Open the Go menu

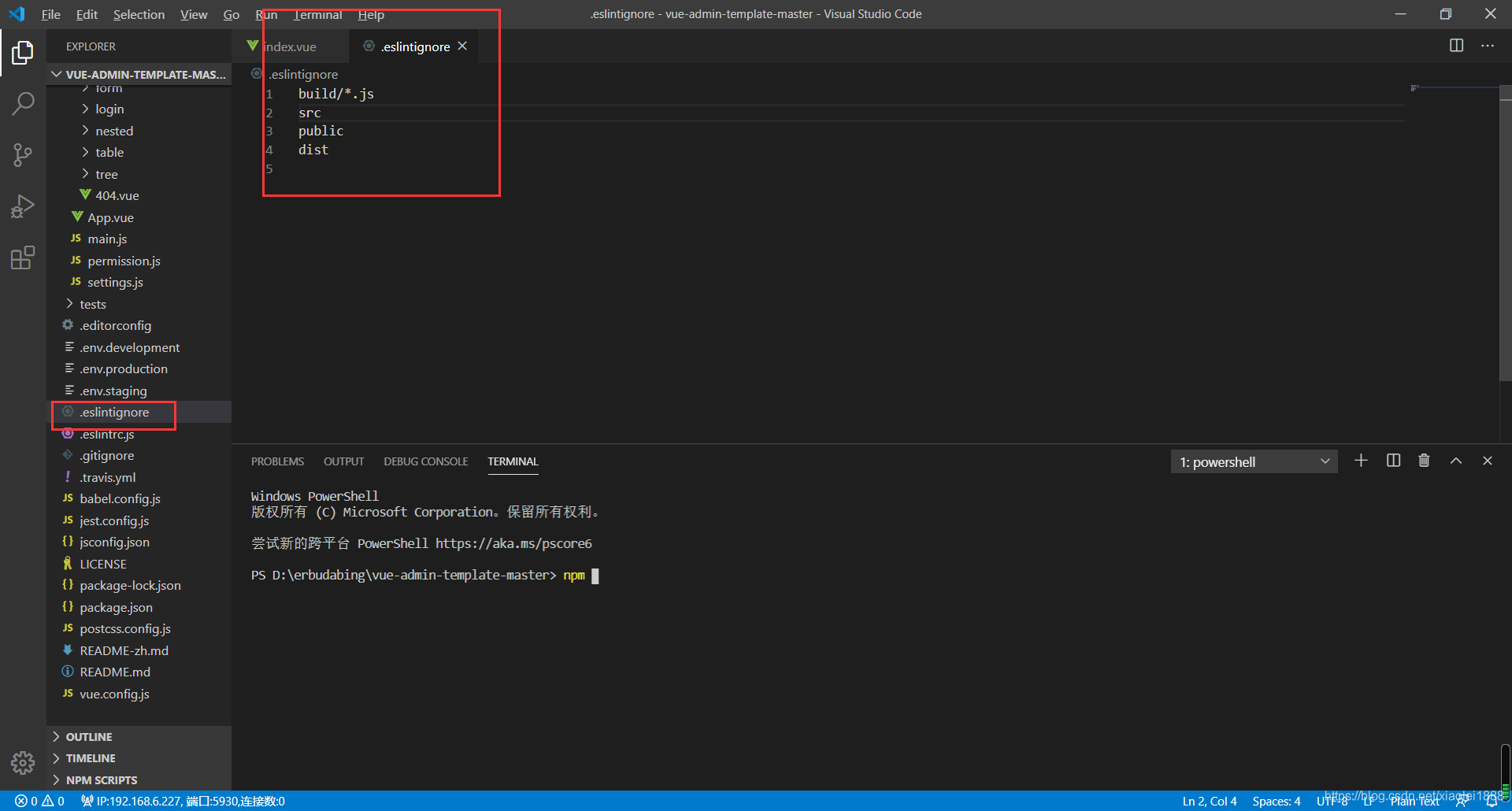click(x=231, y=14)
